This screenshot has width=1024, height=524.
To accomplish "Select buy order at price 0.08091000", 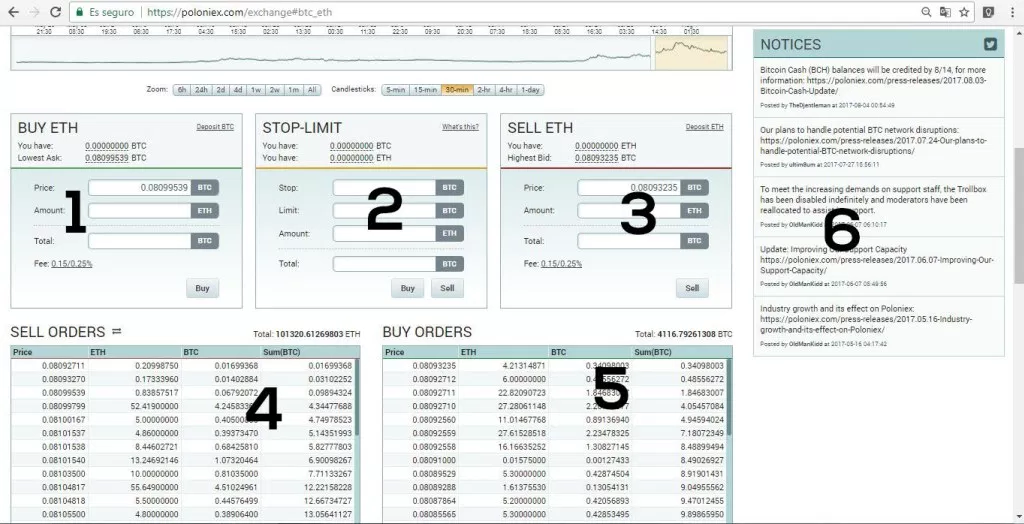I will coord(554,460).
